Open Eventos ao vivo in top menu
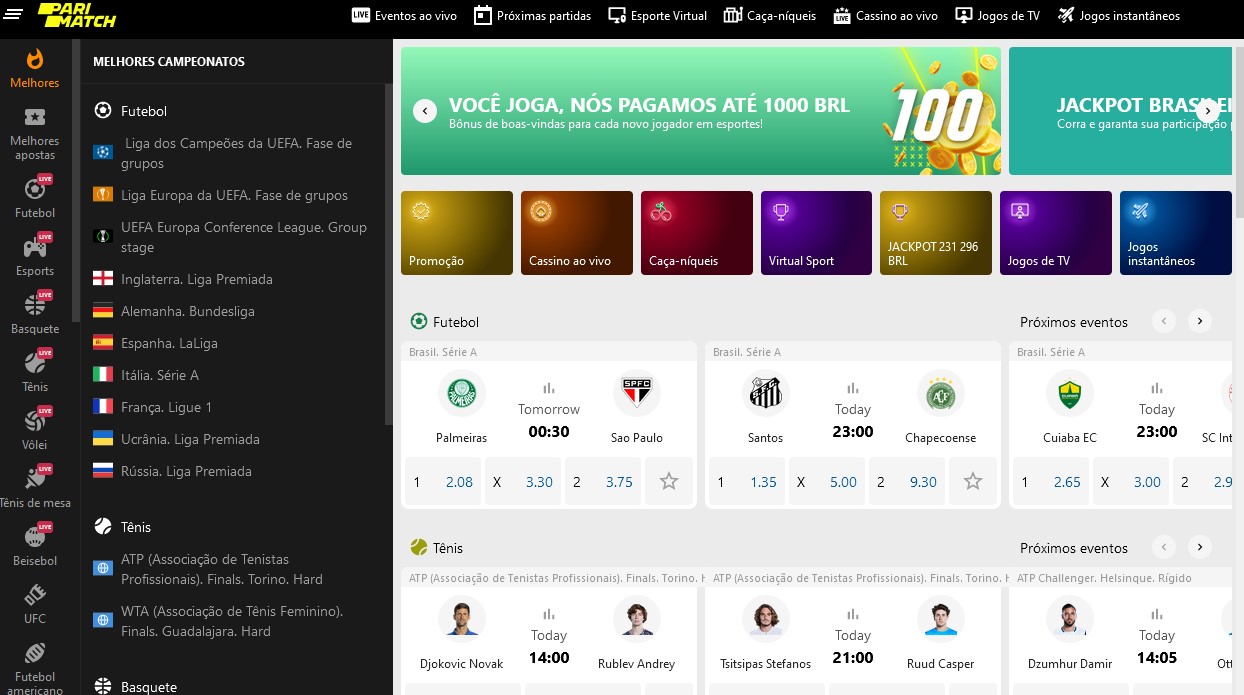 point(405,15)
